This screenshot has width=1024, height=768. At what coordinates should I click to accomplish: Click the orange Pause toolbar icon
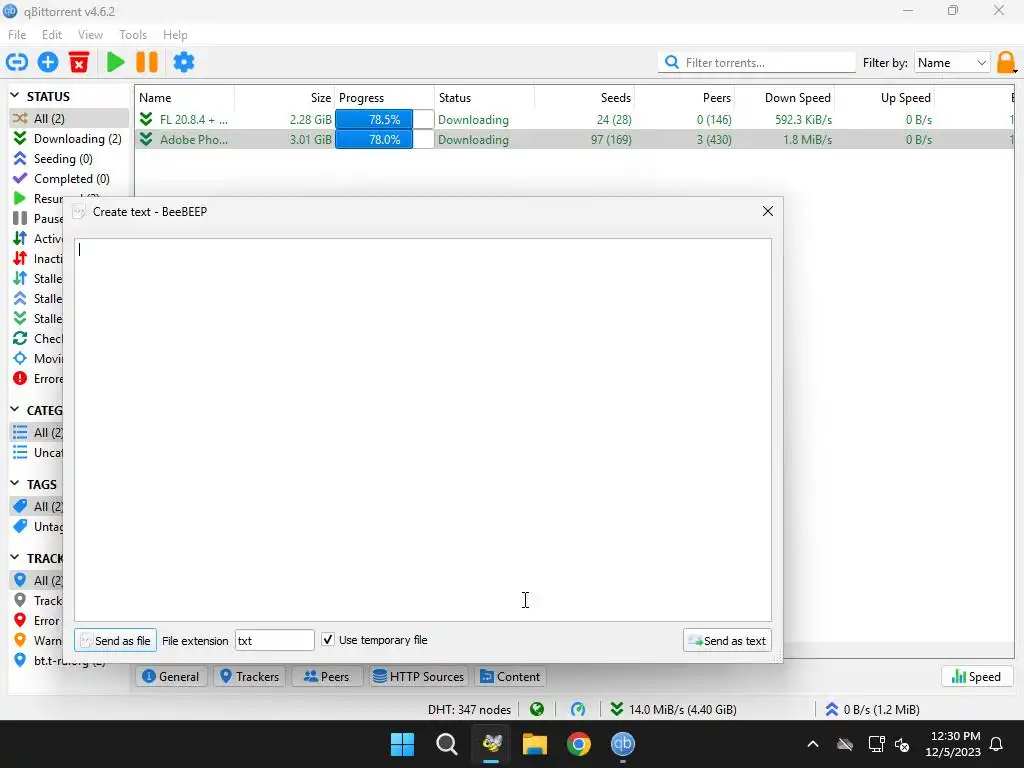147,62
